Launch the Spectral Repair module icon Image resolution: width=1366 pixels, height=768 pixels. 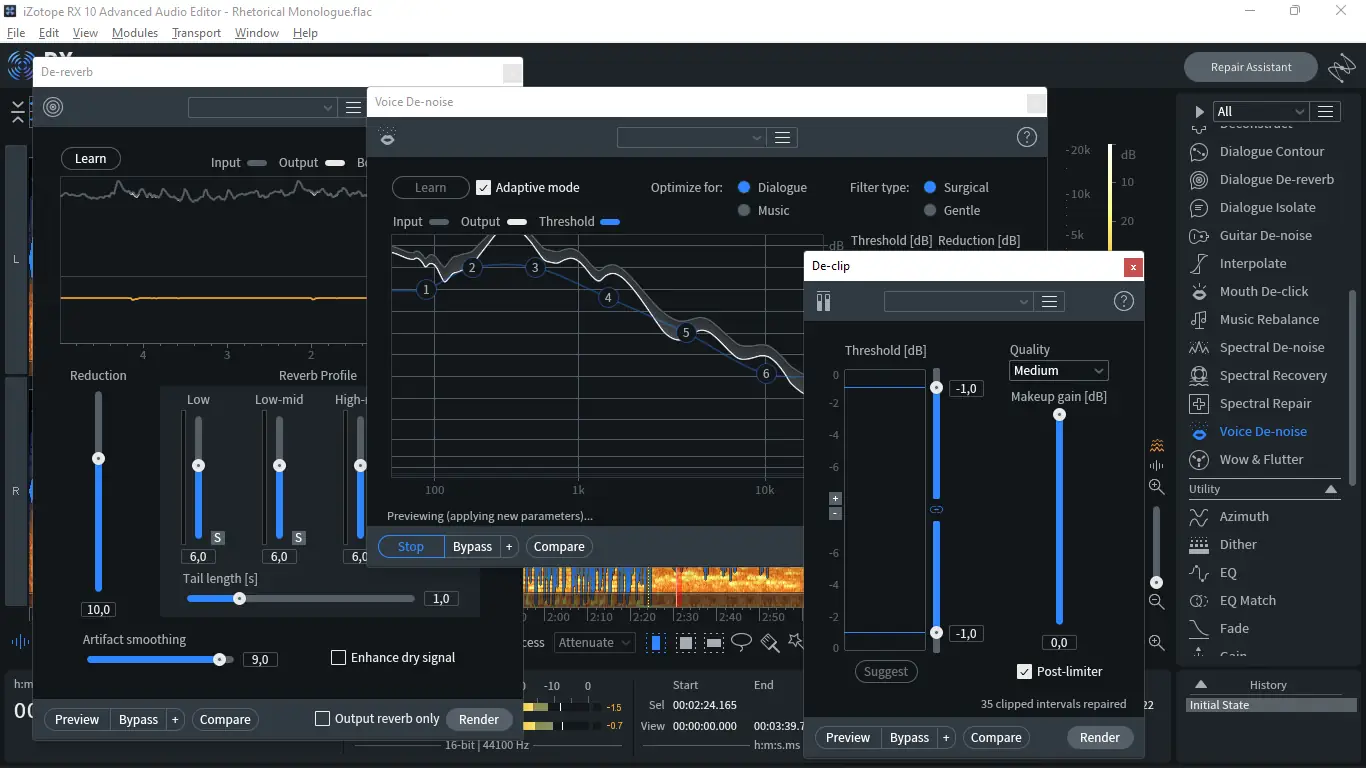[1199, 404]
